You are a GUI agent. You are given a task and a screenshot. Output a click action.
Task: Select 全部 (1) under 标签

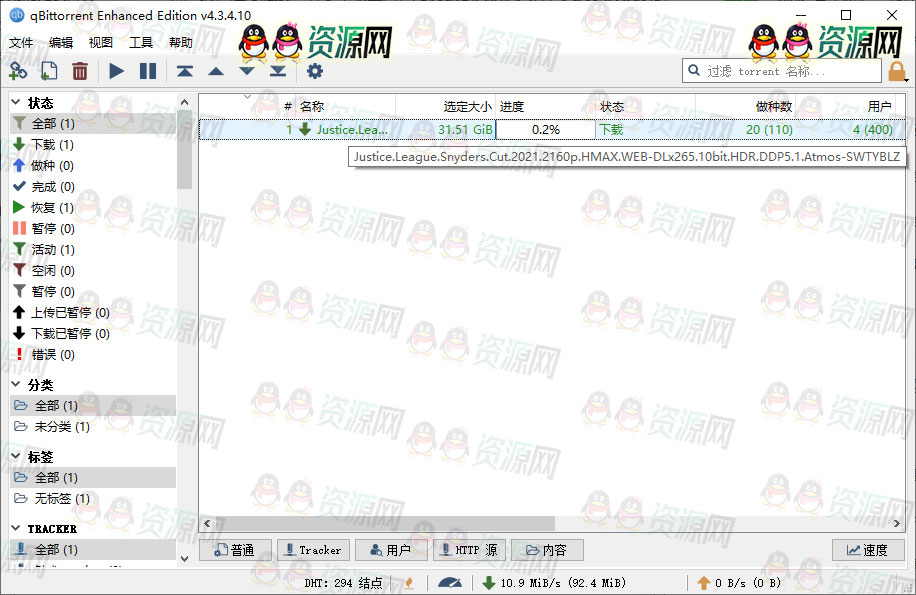pos(93,477)
